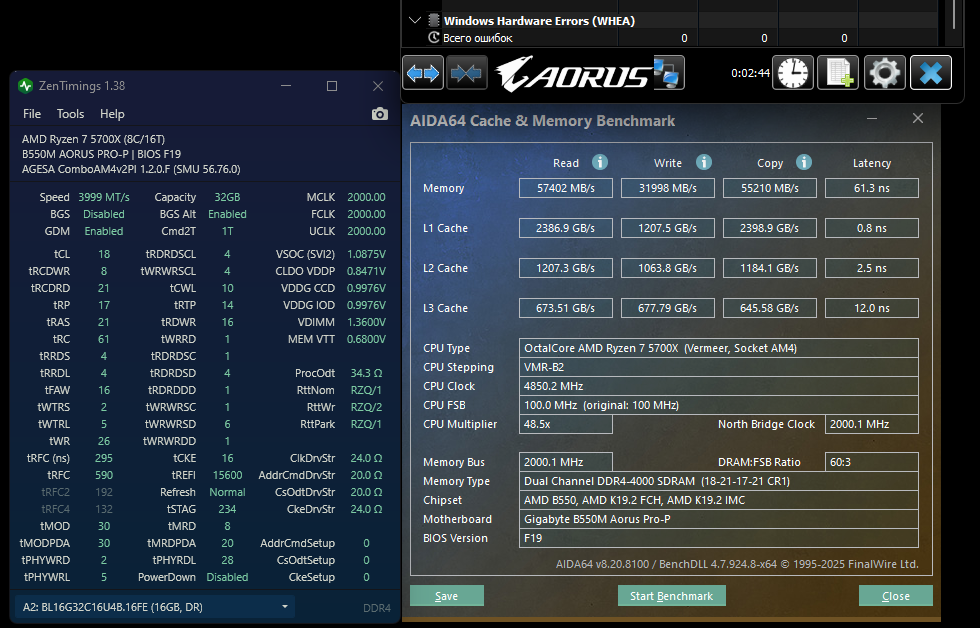Click the Copy column info icon

(x=804, y=162)
